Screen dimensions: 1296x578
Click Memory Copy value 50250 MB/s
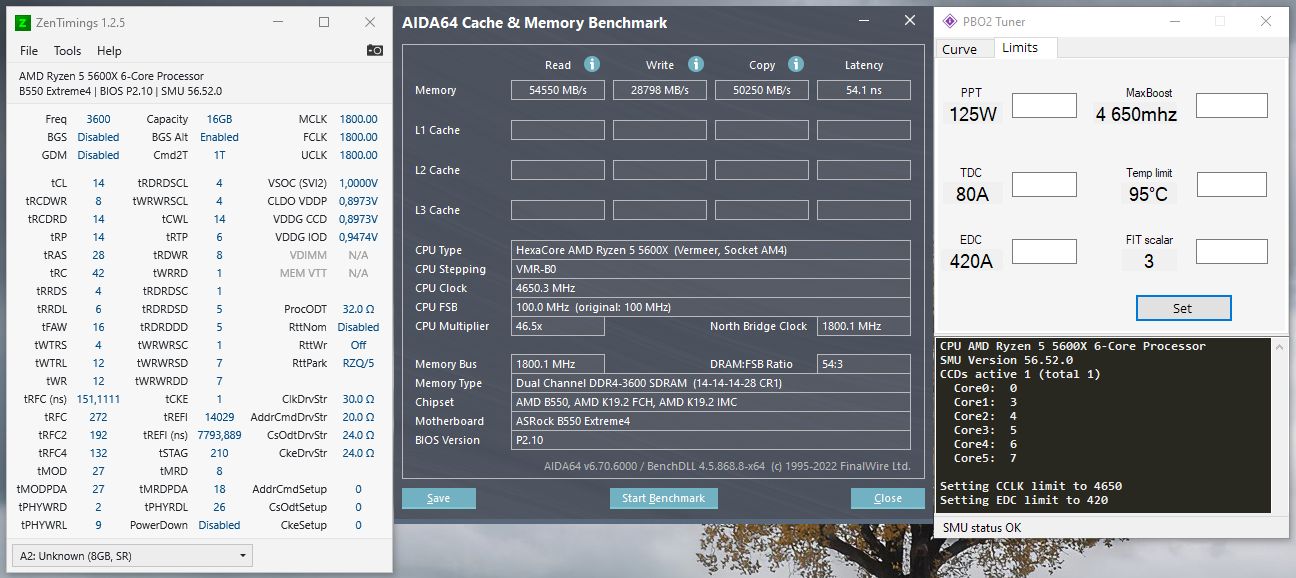(762, 90)
